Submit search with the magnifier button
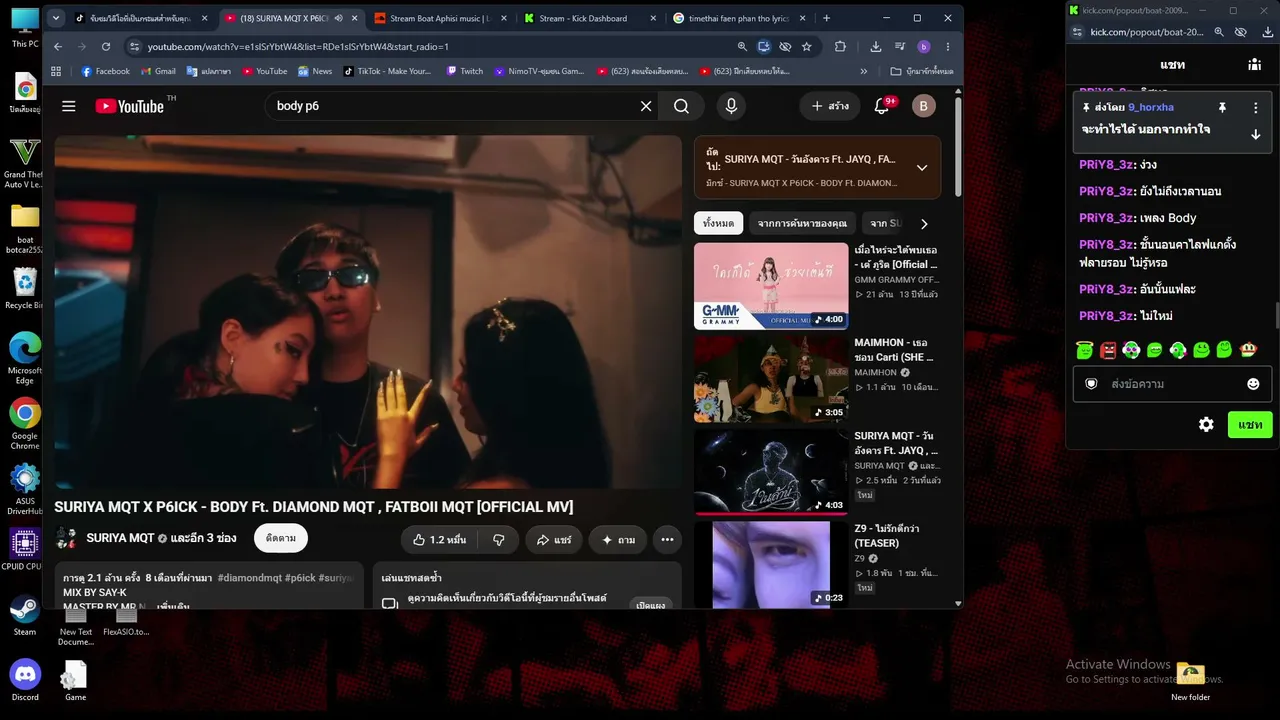1280x720 pixels. (x=681, y=106)
